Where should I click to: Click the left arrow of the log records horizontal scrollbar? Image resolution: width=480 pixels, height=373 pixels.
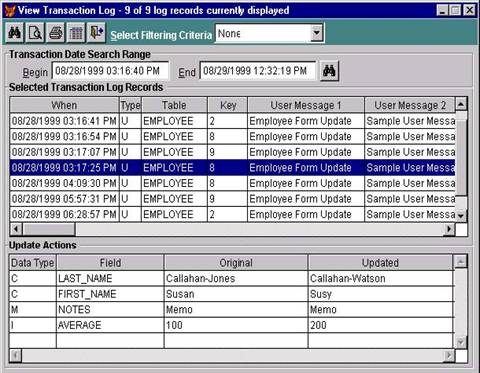tap(16, 229)
